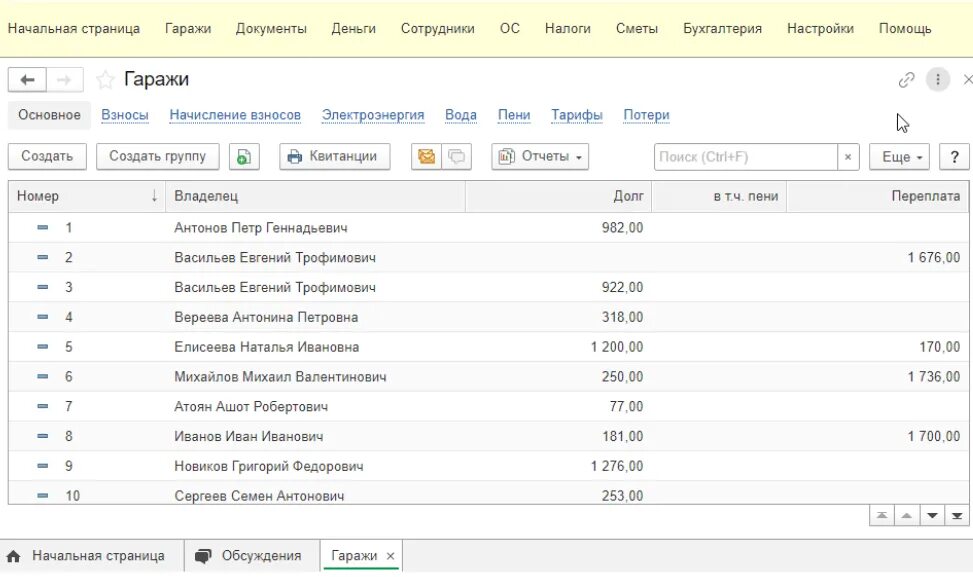Viewport: 973px width, 577px height.
Task: Jump to the first row of the list
Action: point(882,516)
